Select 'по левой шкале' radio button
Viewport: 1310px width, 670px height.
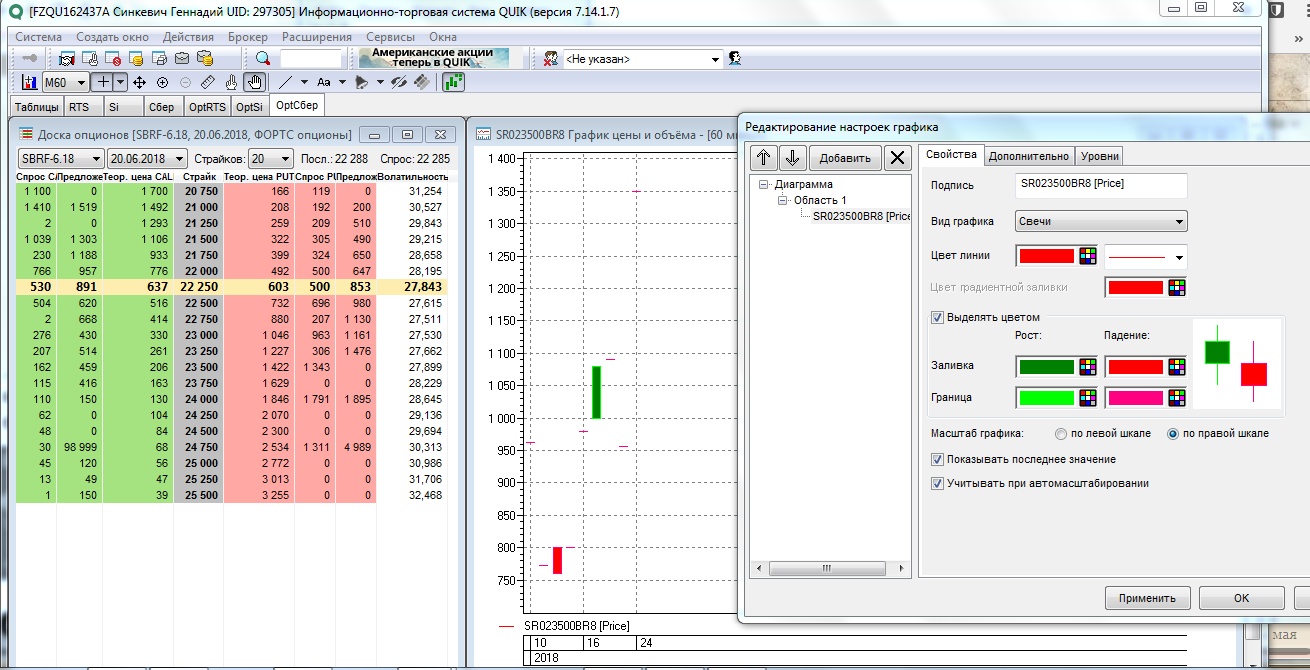pyautogui.click(x=1061, y=433)
